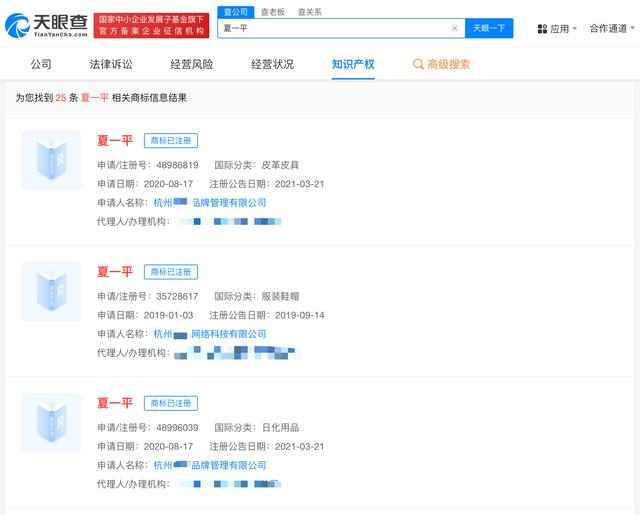Viewport: 640px width, 515px height.
Task: Go to the 经营风险 tab
Action: [191, 64]
